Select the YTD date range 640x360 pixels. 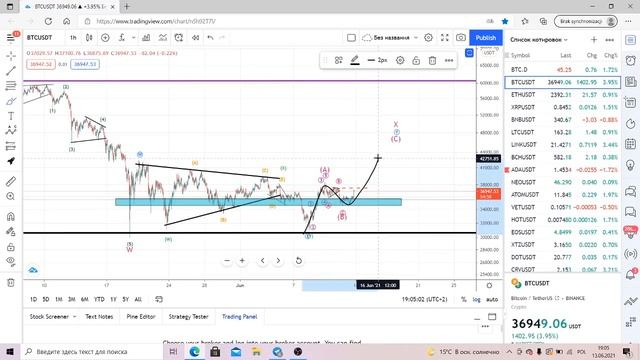click(x=99, y=299)
